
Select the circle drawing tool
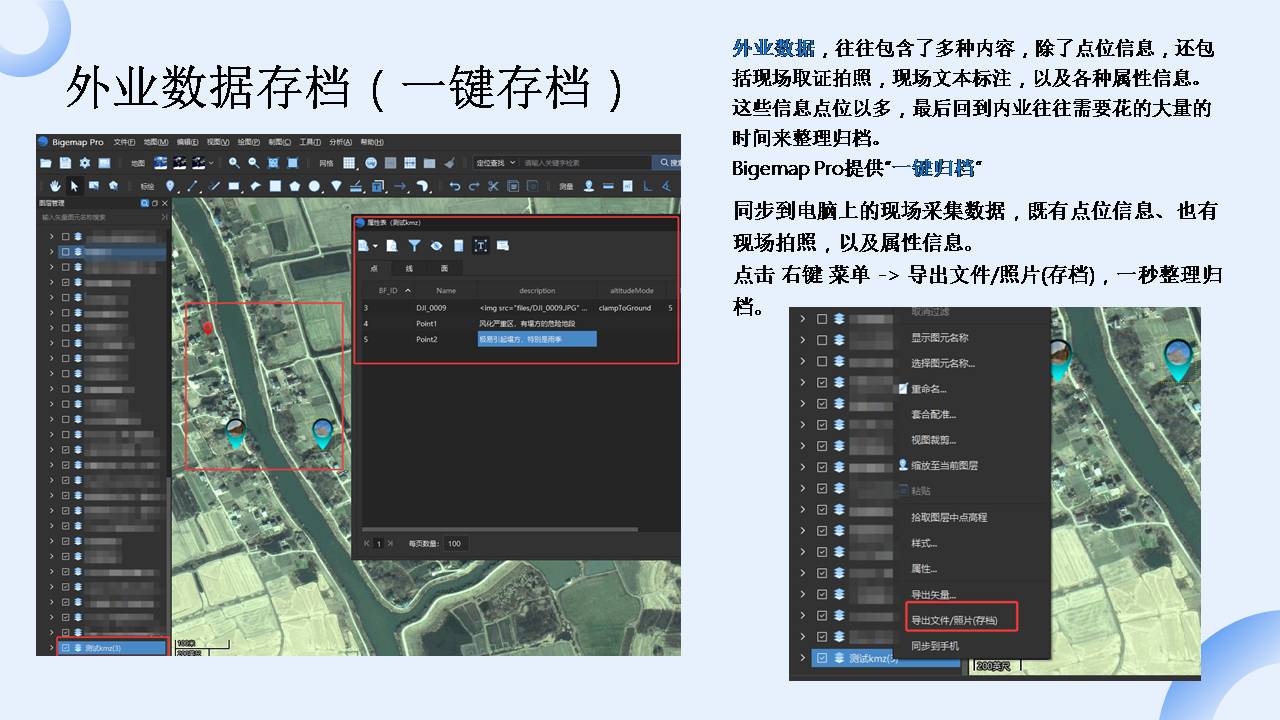pos(315,185)
